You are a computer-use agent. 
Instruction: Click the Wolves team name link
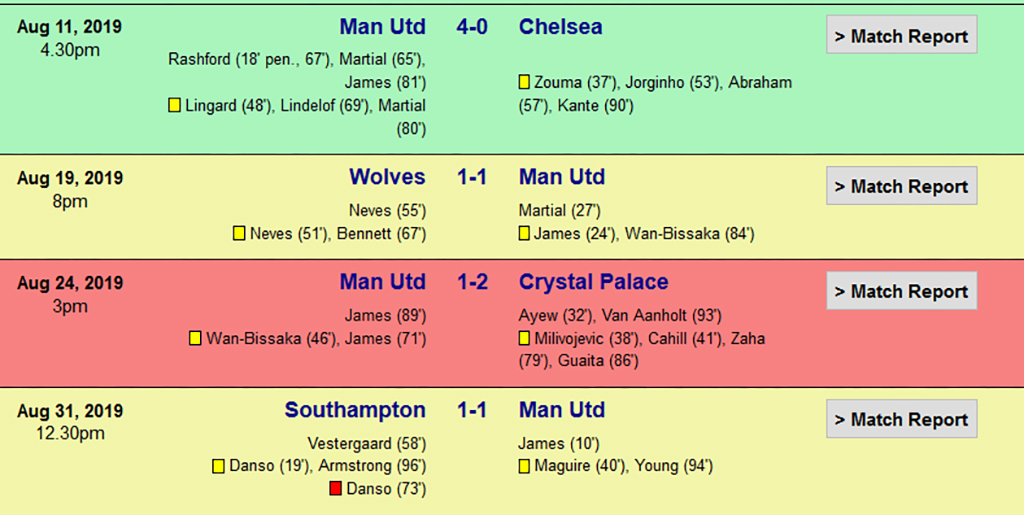click(387, 177)
